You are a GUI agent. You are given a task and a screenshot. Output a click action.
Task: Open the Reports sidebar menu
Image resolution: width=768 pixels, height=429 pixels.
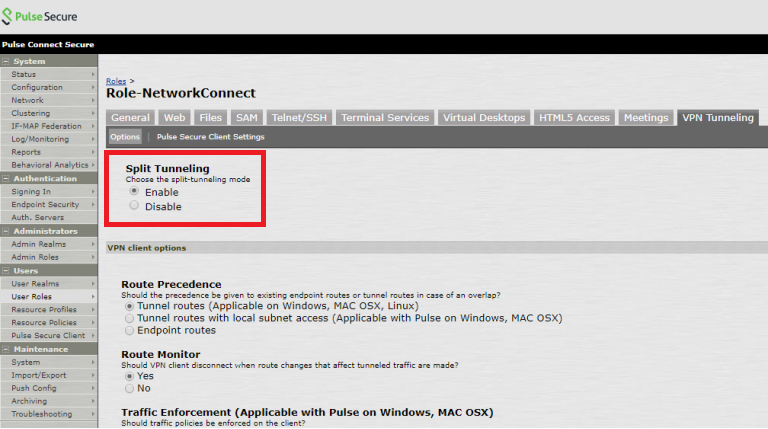pos(48,152)
